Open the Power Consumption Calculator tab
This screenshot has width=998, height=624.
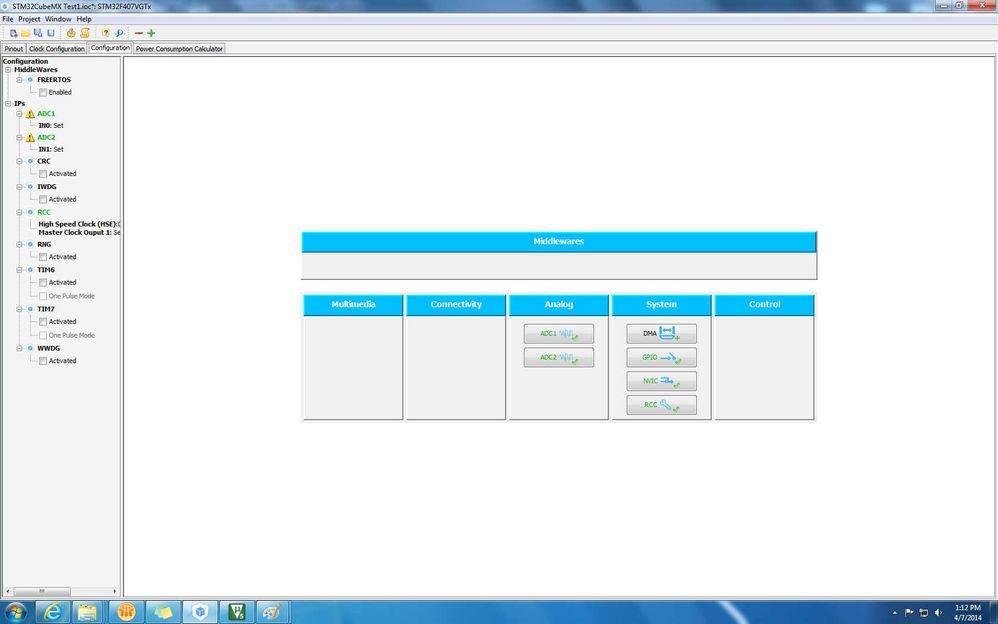(179, 48)
